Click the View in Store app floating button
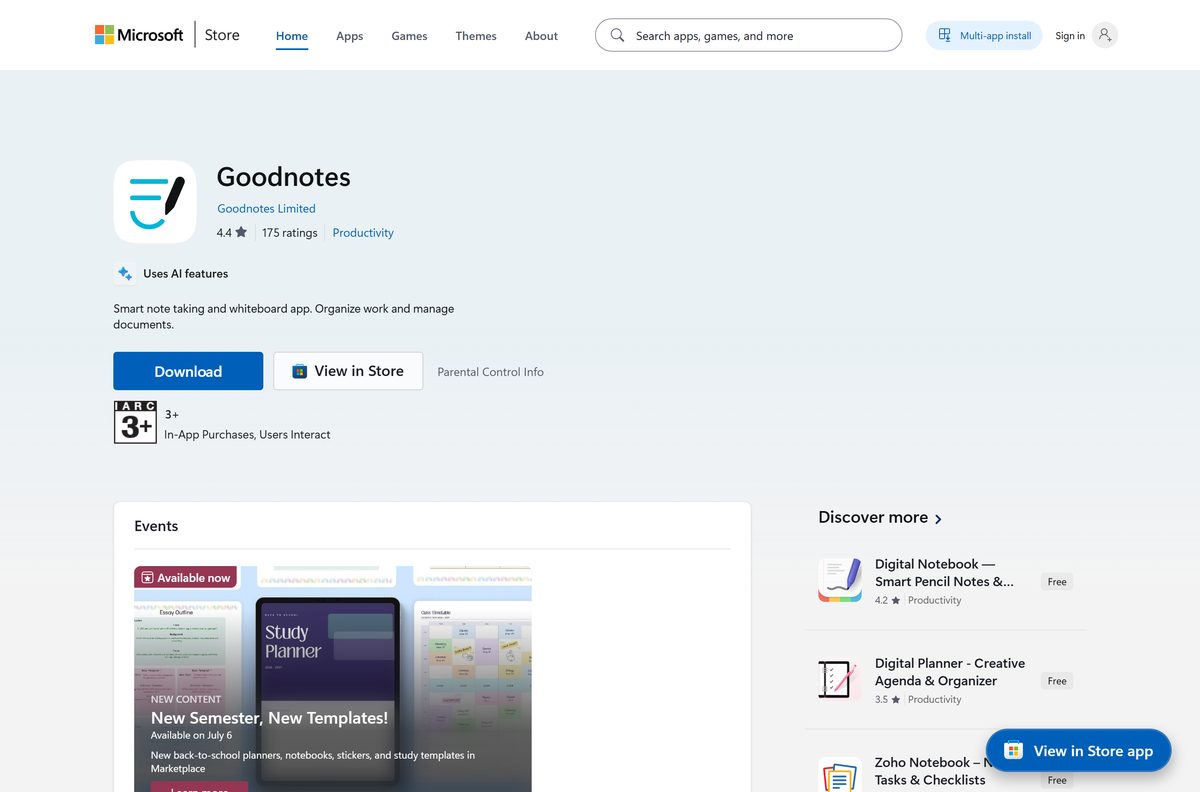The width and height of the screenshot is (1200, 792). pos(1078,751)
